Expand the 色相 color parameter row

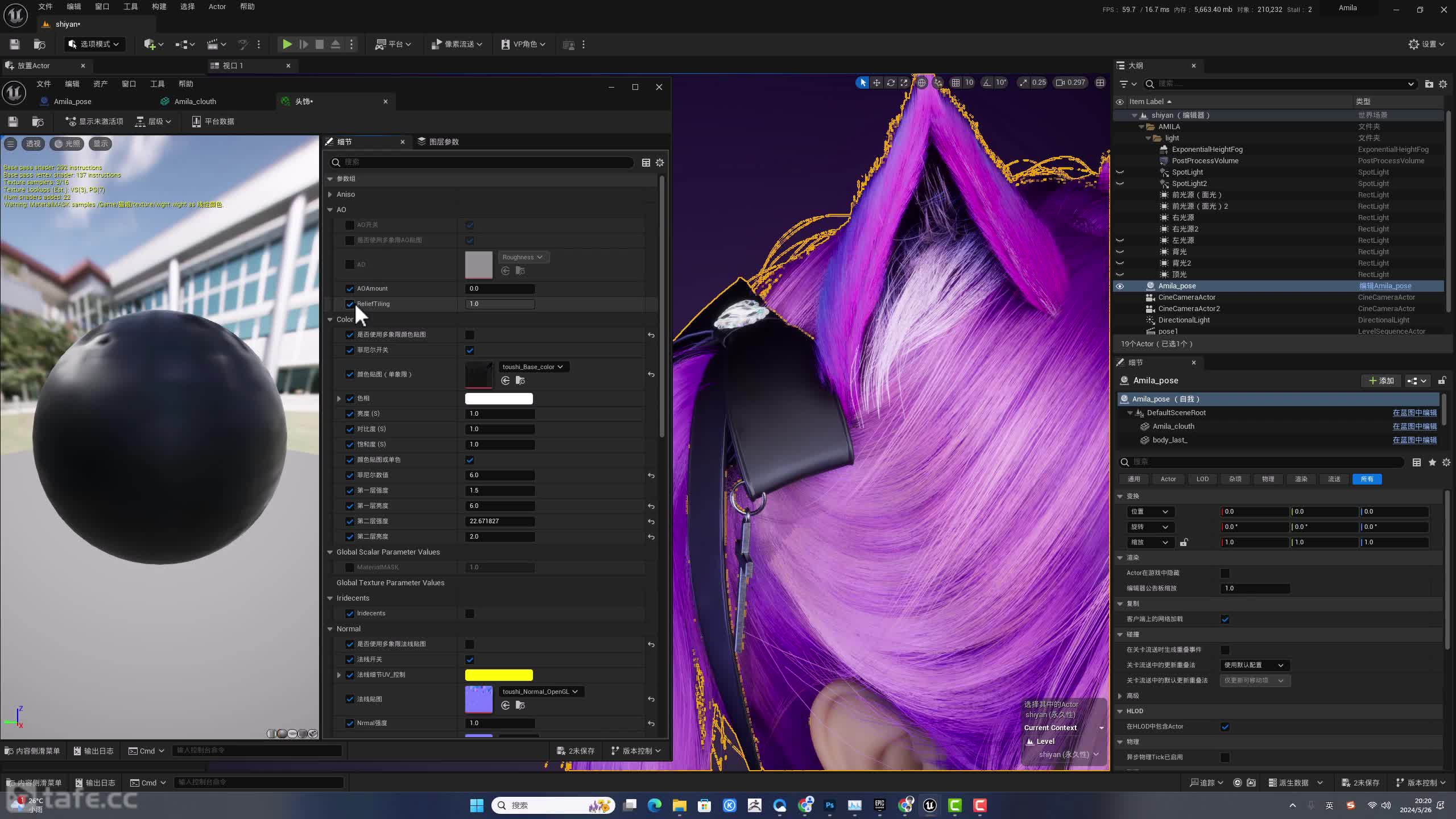[x=339, y=399]
